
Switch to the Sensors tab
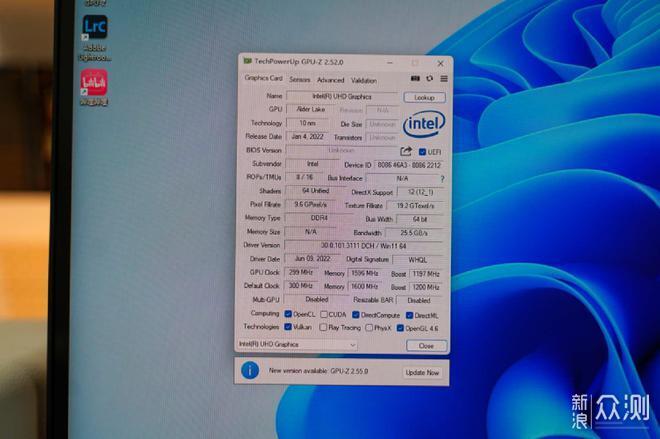pyautogui.click(x=300, y=80)
